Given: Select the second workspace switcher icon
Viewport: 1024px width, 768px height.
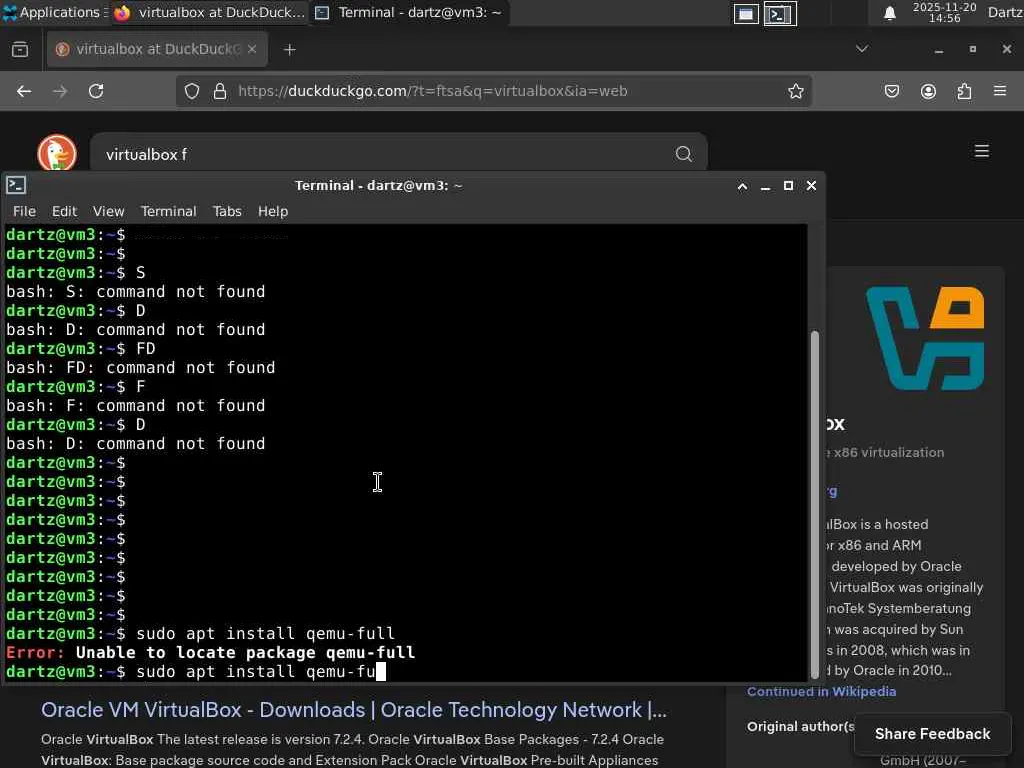Looking at the screenshot, I should click(780, 13).
